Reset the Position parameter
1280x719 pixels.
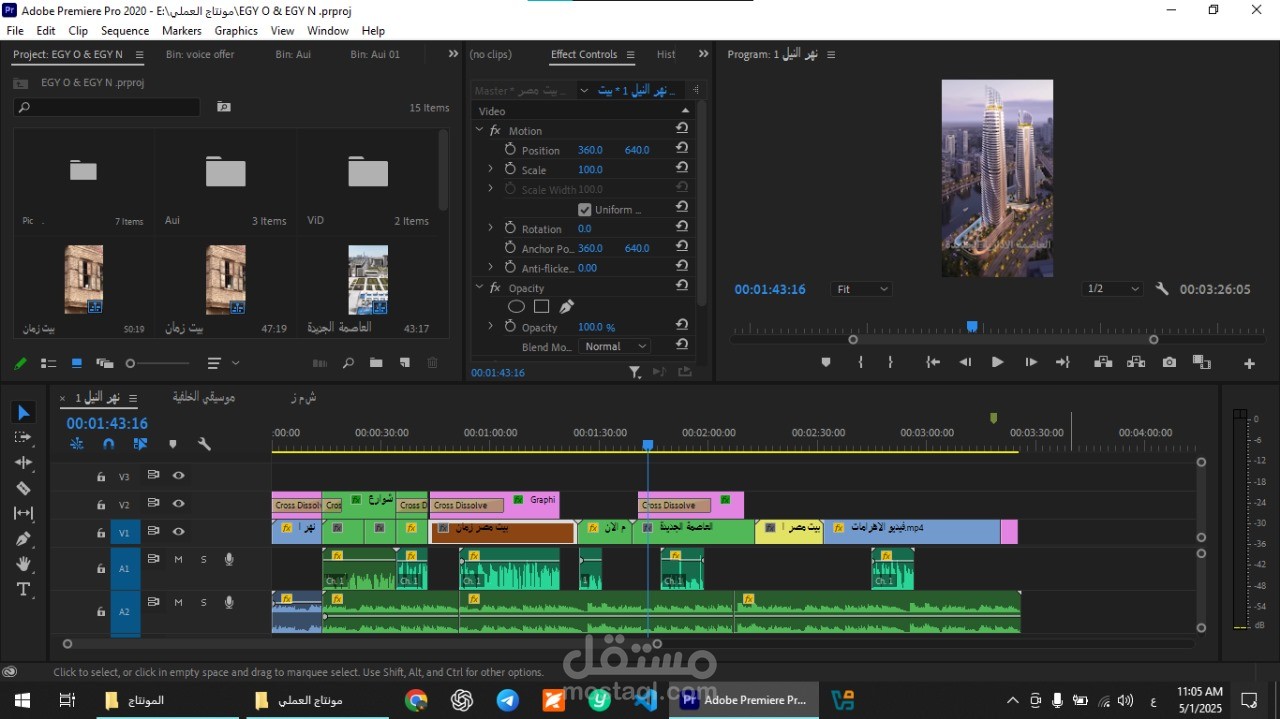click(682, 149)
